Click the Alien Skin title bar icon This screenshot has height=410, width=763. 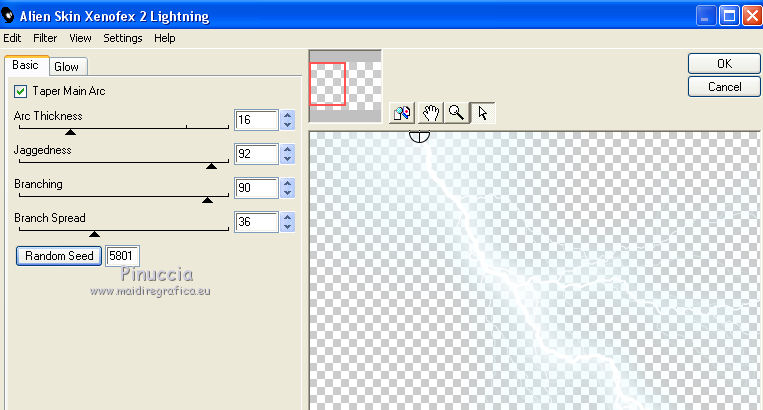pyautogui.click(x=8, y=16)
